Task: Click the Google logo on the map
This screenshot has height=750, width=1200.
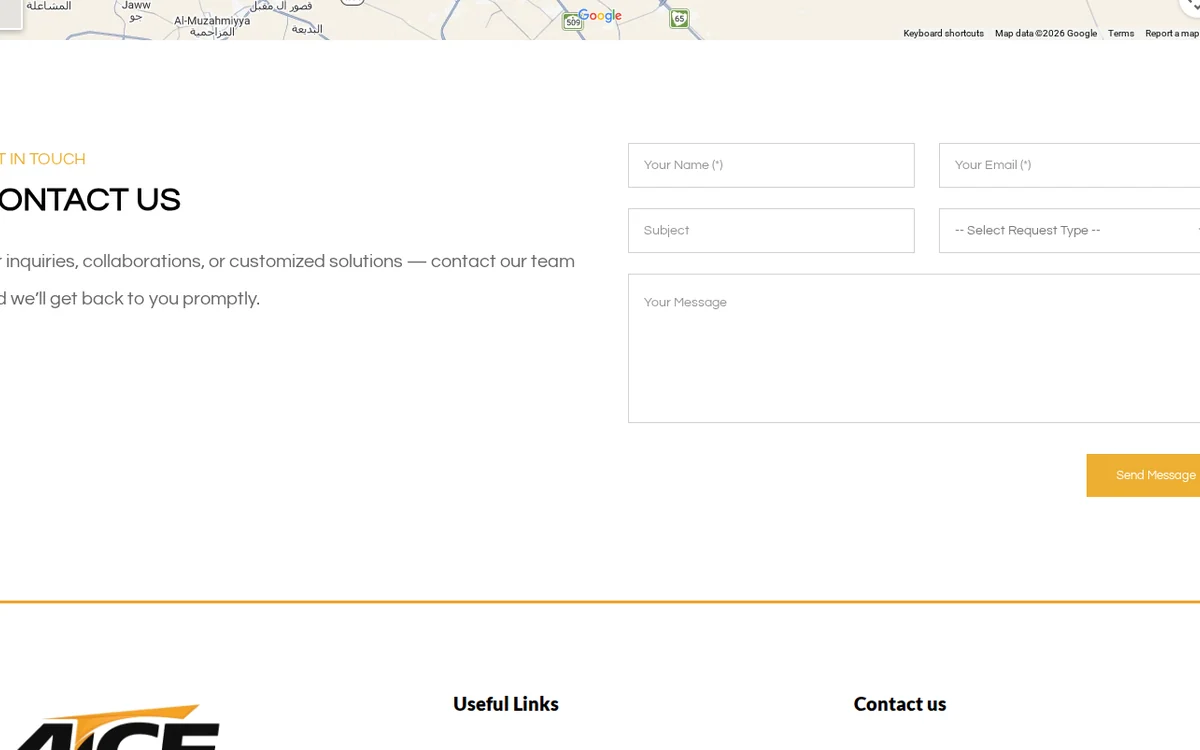Action: tap(600, 16)
